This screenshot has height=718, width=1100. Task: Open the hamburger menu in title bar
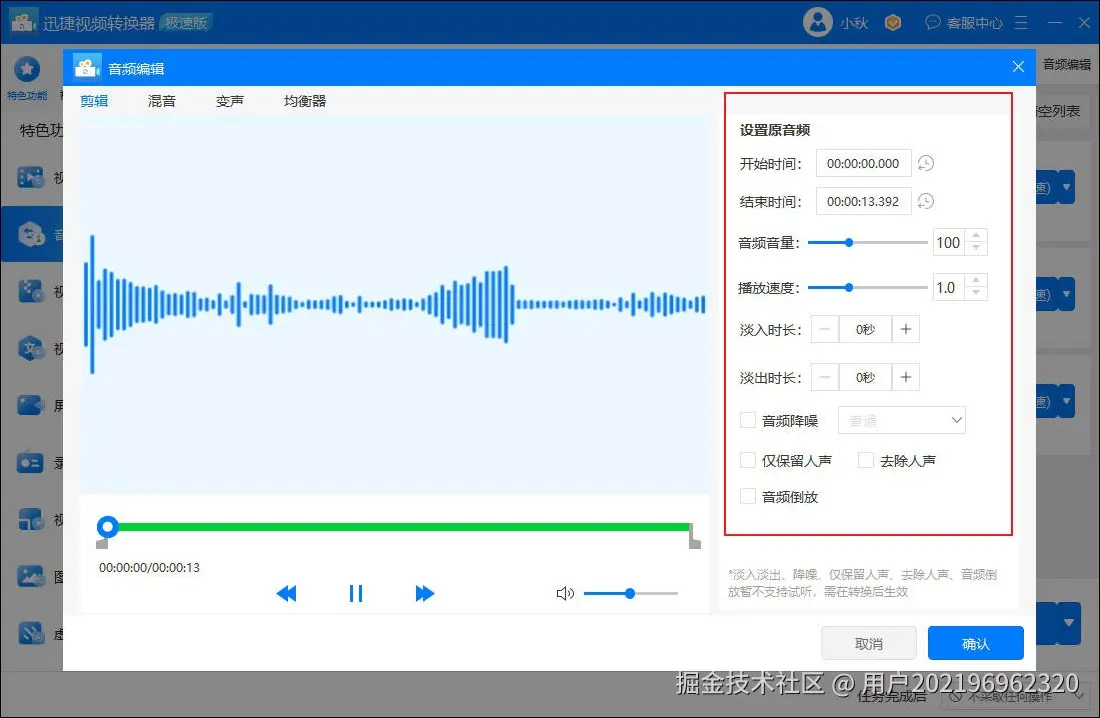click(1021, 23)
